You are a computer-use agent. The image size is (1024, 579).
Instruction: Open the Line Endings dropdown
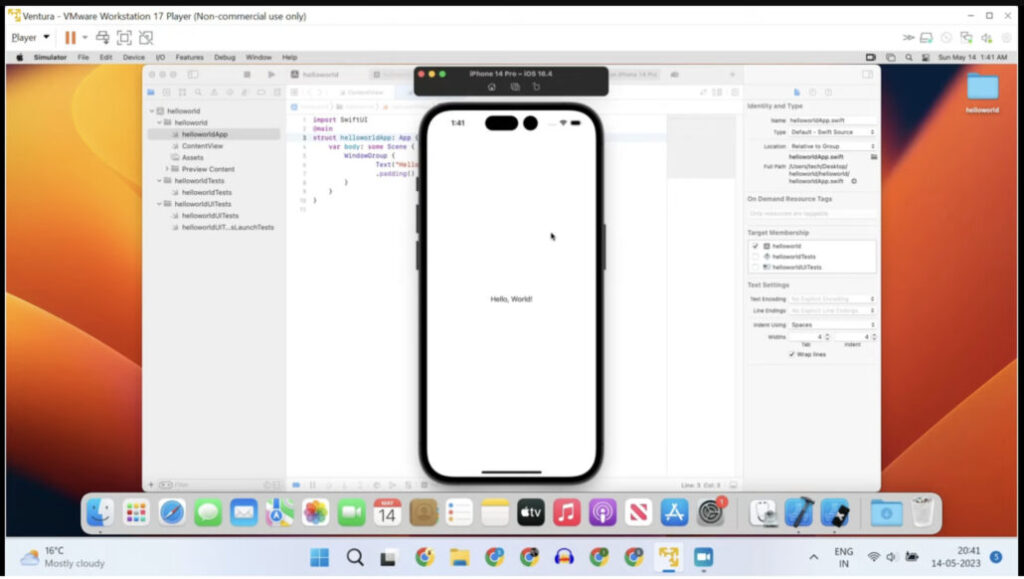pos(833,311)
